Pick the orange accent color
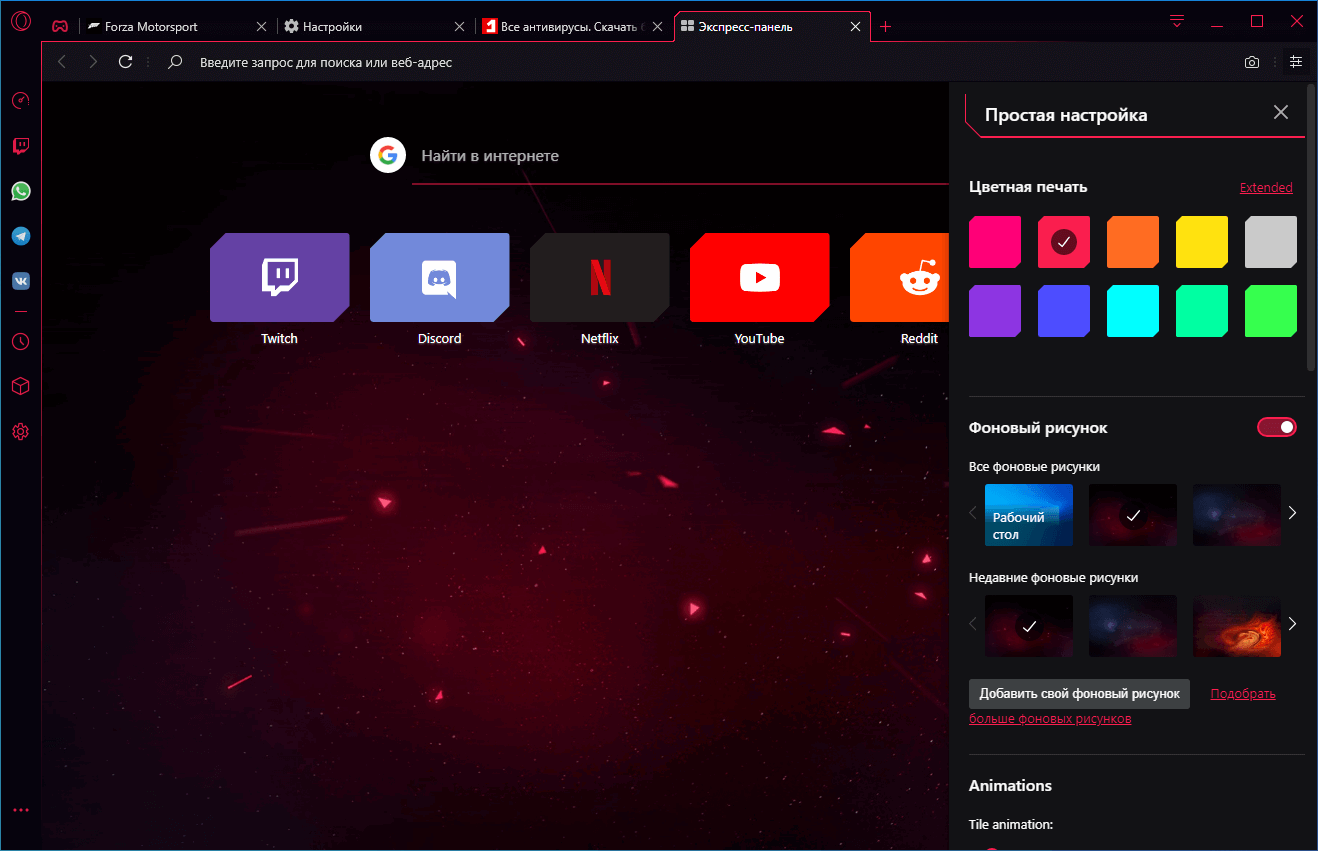Viewport: 1318px width, 851px height. [x=1133, y=242]
